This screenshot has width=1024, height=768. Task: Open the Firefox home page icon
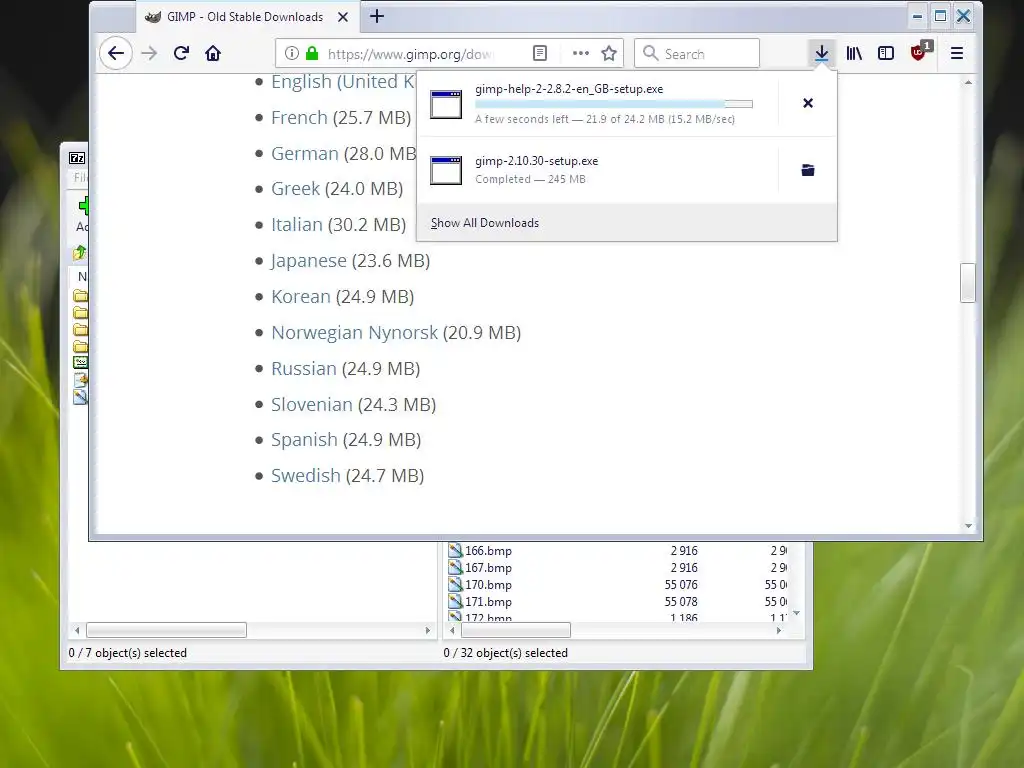[213, 54]
